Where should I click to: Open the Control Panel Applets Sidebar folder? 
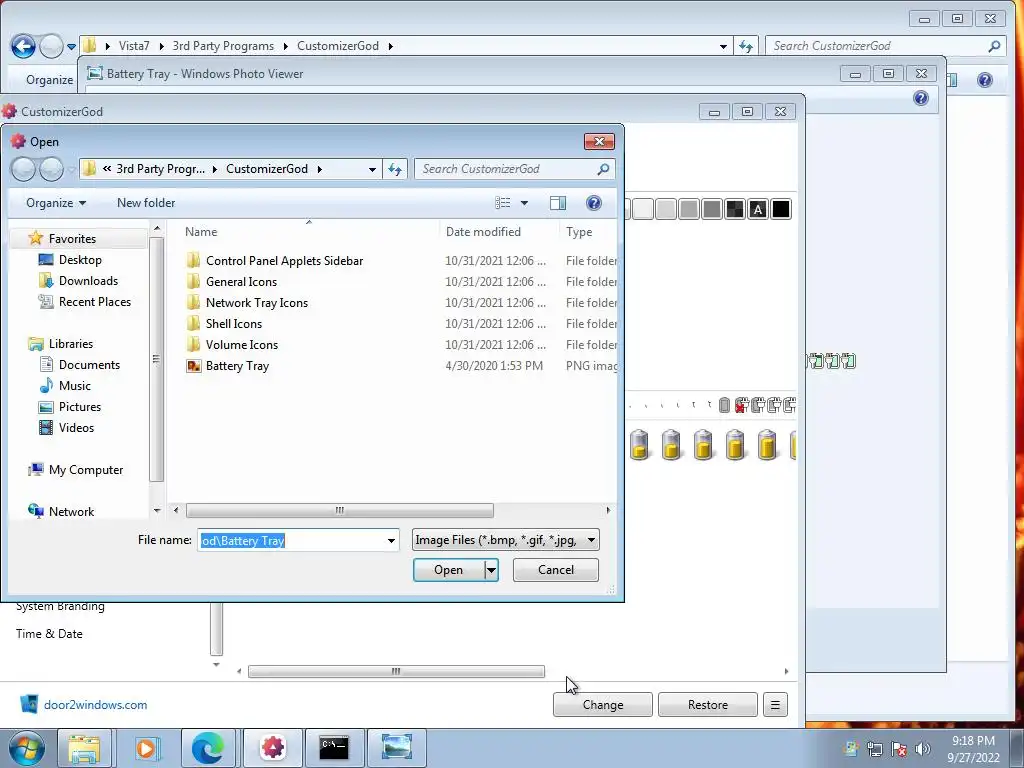(284, 261)
